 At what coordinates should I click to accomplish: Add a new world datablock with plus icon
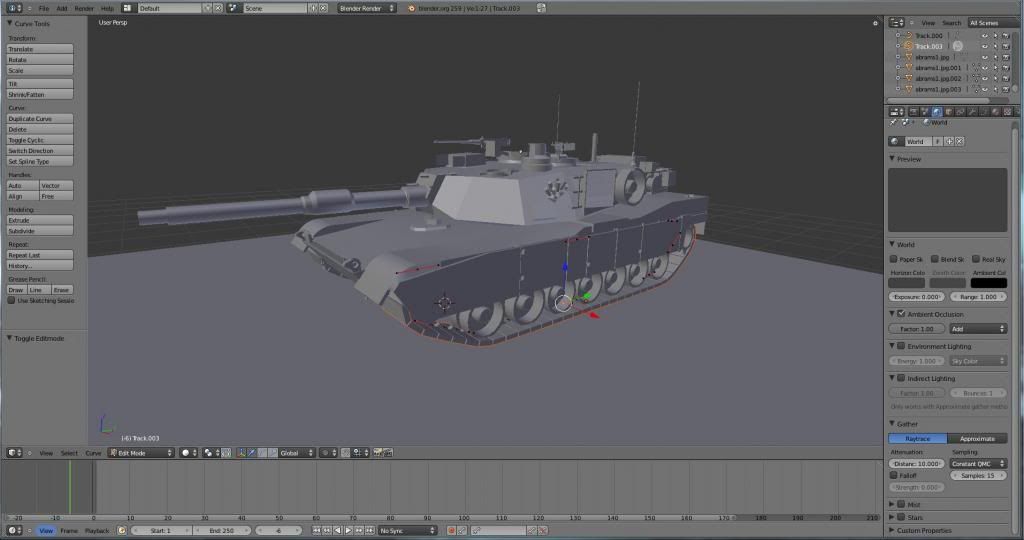coord(948,142)
